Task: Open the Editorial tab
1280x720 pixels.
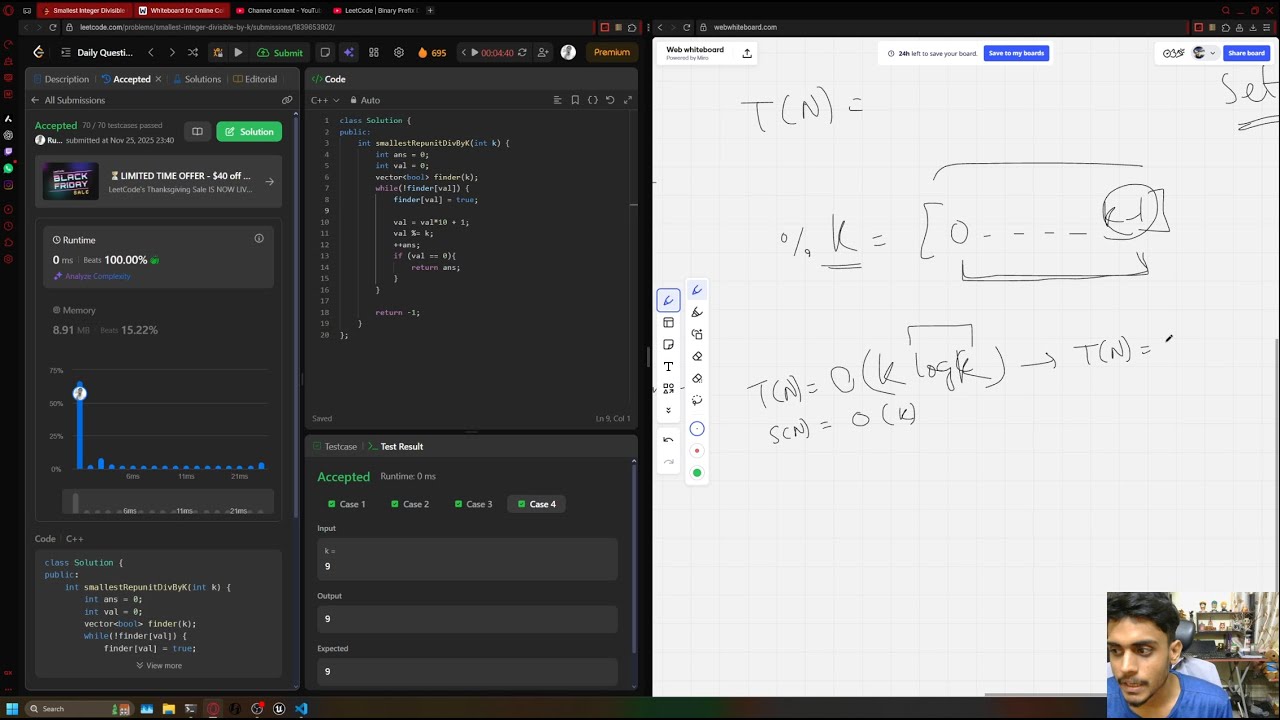Action: 254,79
